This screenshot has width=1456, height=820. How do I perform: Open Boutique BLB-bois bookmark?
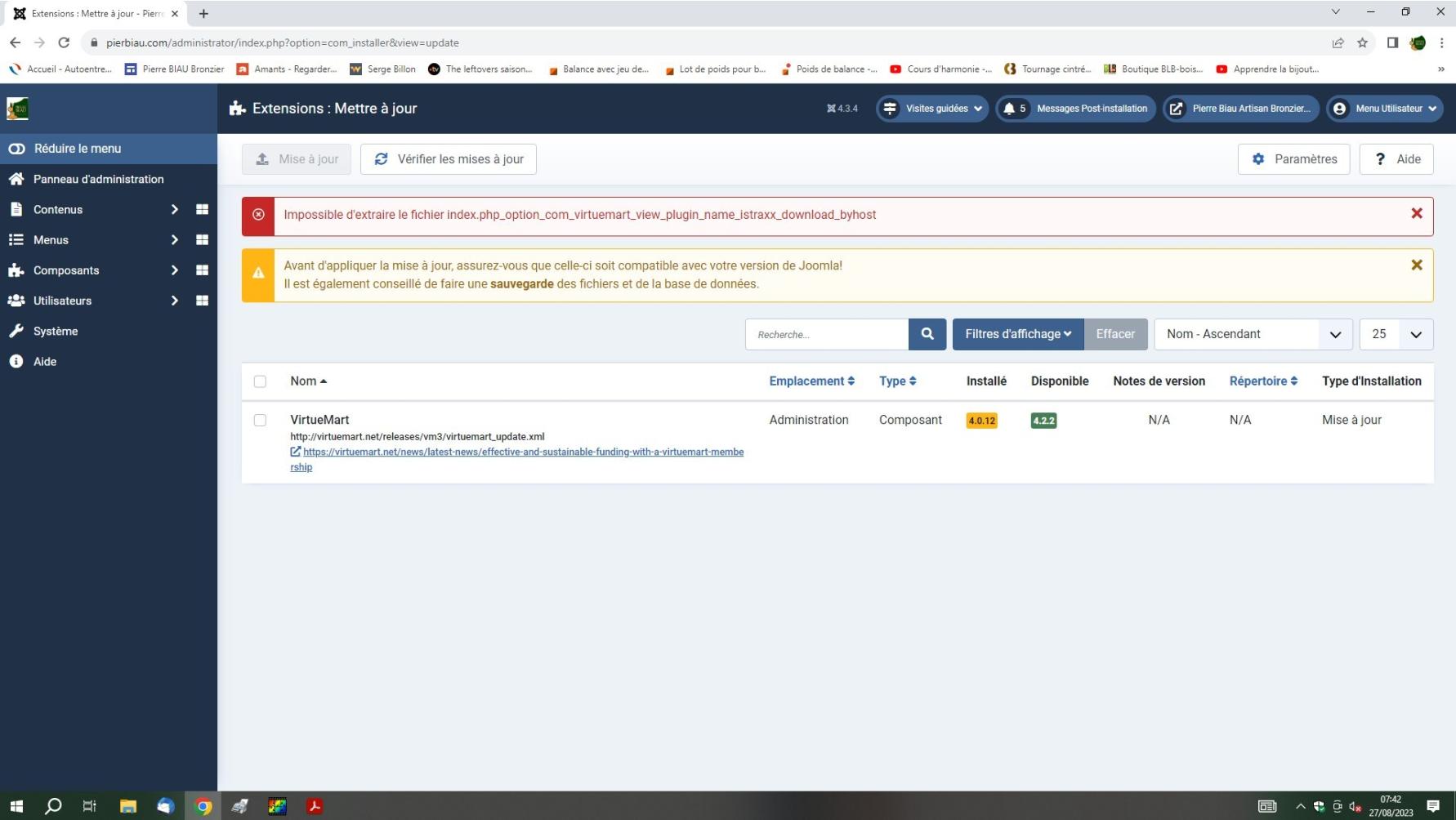point(1153,69)
